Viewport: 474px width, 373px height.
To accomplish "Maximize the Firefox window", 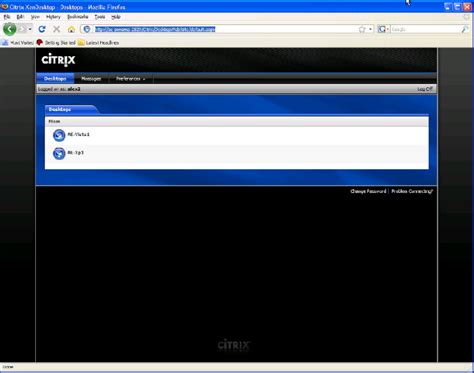I will coord(458,7).
